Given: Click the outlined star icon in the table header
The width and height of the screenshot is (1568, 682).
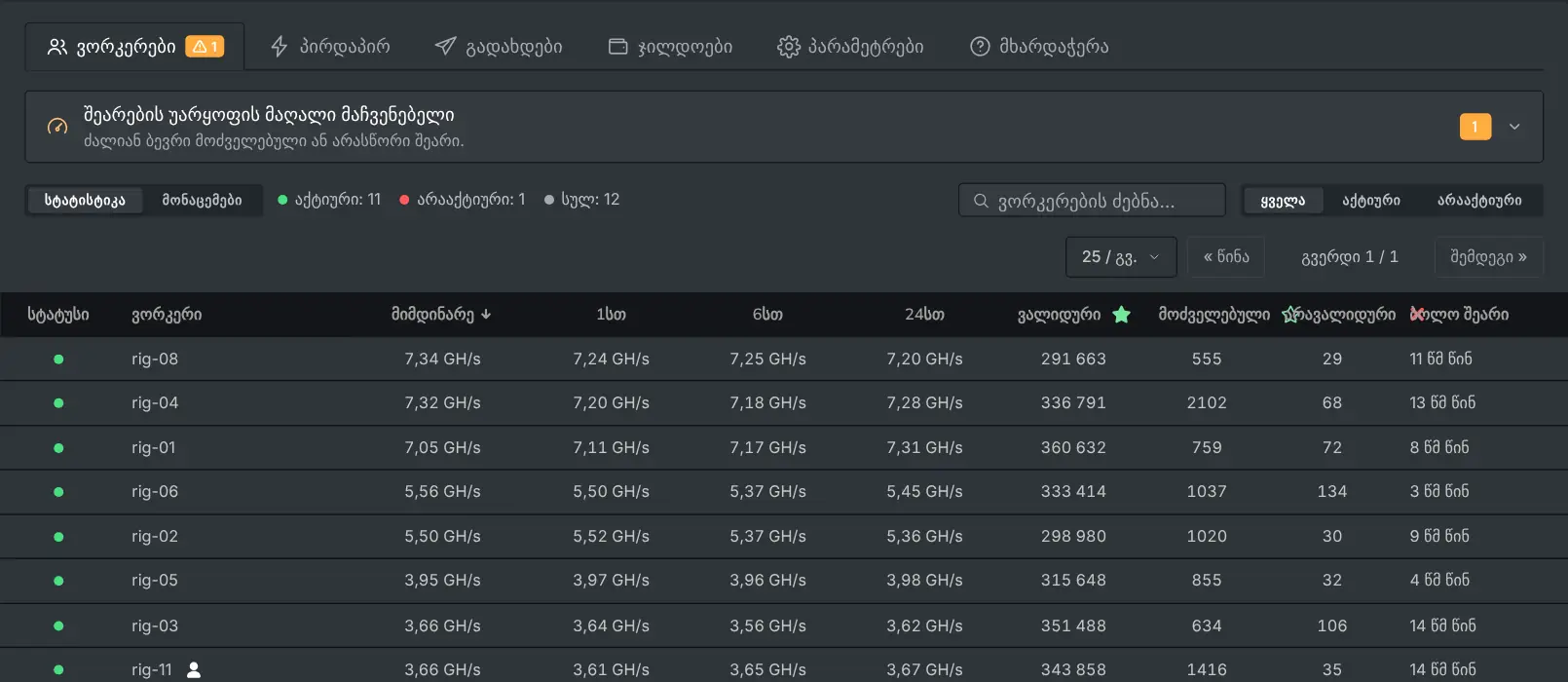Looking at the screenshot, I should tap(1290, 315).
